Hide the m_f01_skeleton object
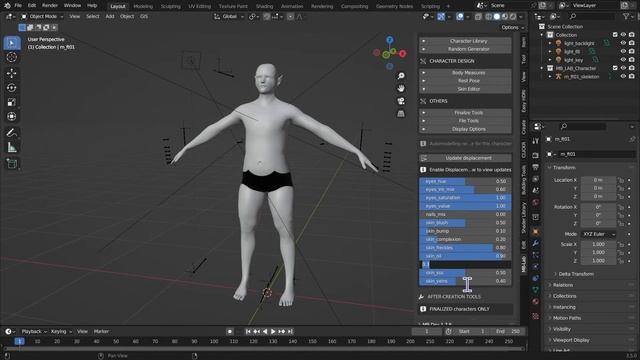This screenshot has width=640, height=360. 623,76
